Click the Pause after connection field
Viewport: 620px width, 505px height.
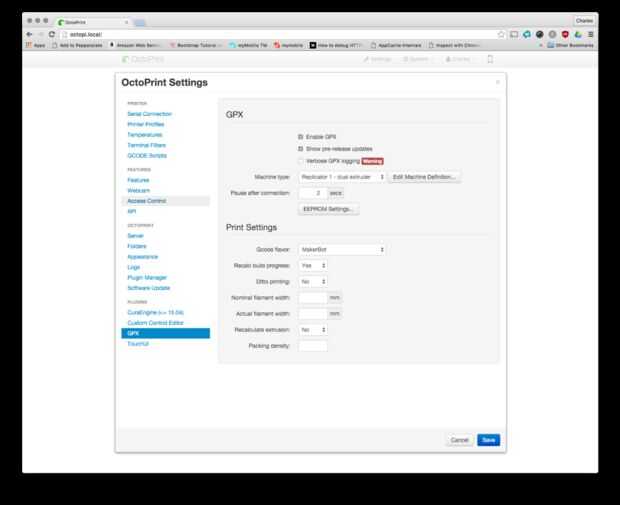click(x=312, y=193)
